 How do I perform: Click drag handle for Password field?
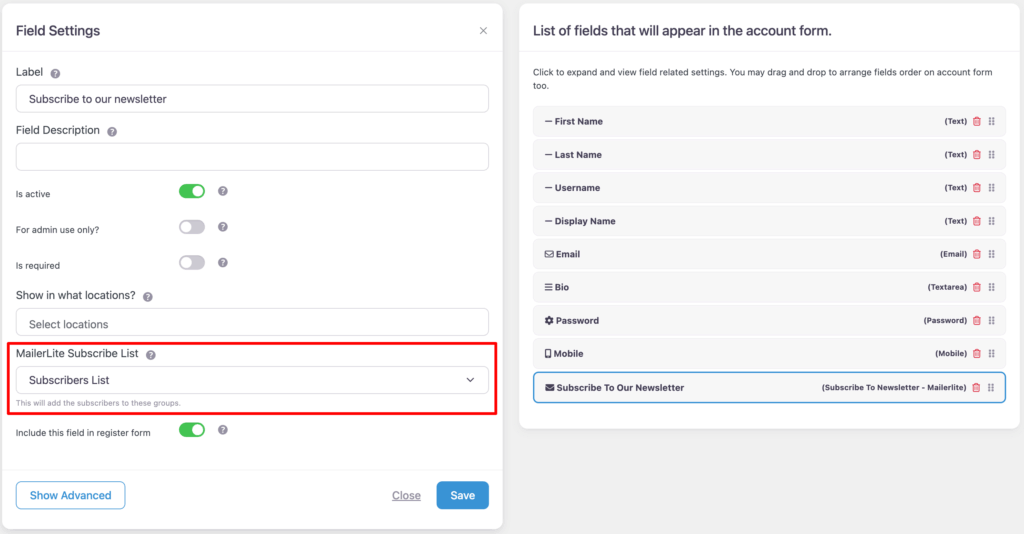point(991,321)
